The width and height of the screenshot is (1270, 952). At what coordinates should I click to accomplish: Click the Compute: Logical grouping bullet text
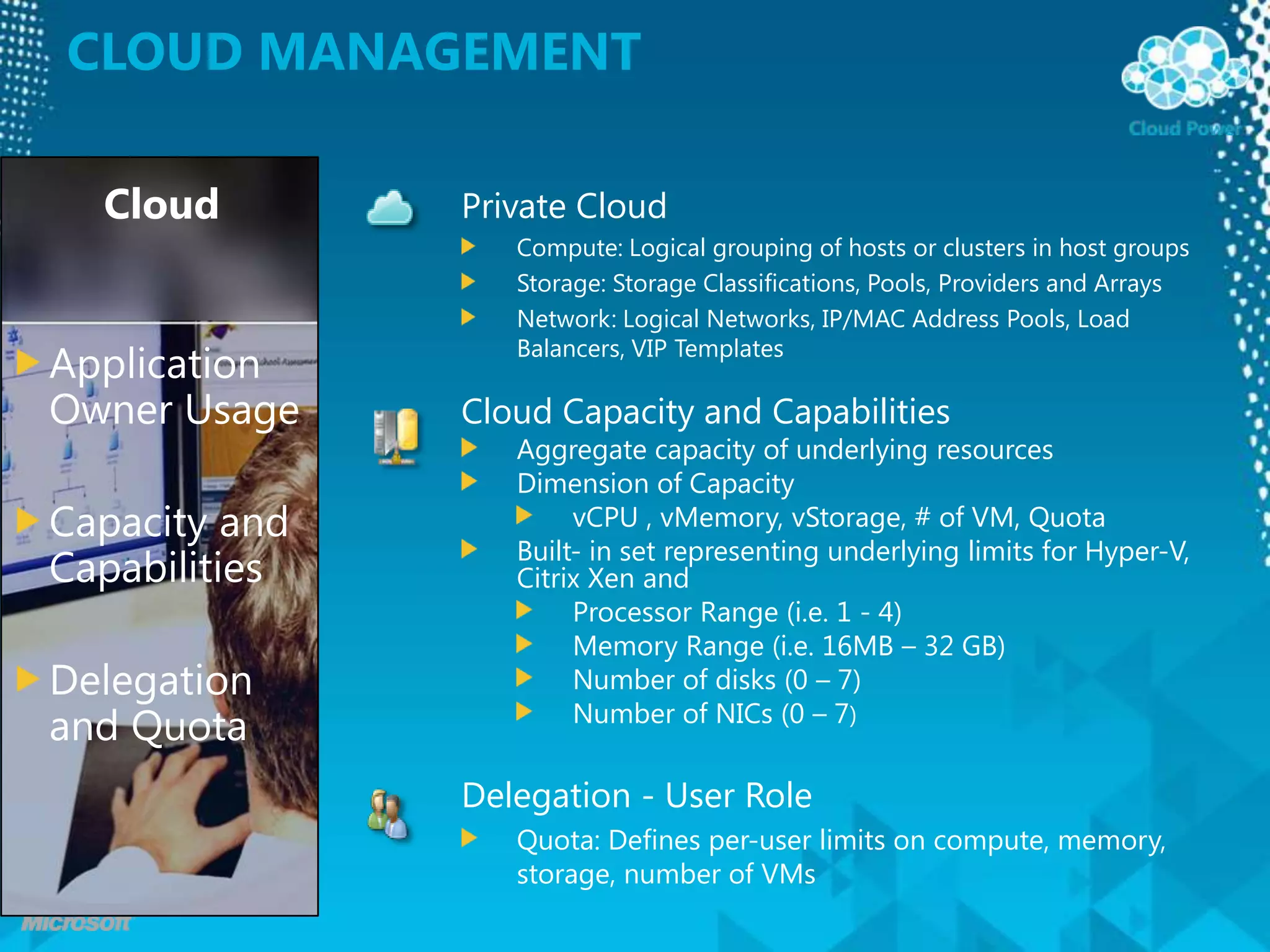[853, 248]
